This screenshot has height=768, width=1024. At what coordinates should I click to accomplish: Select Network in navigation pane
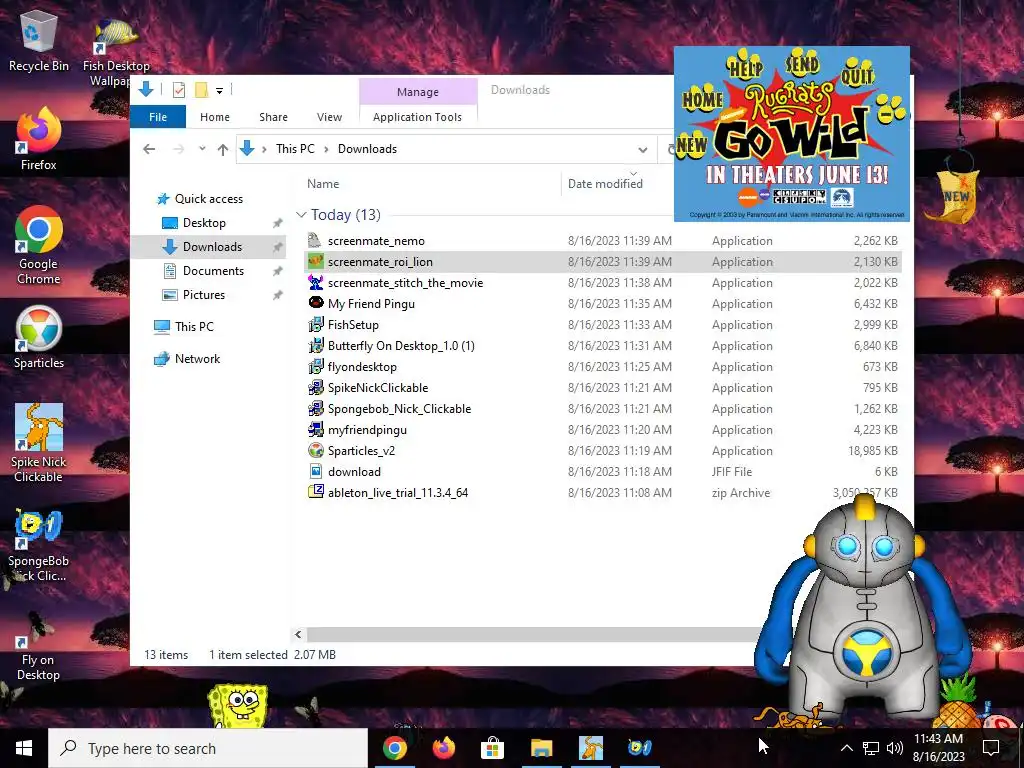[x=197, y=359]
